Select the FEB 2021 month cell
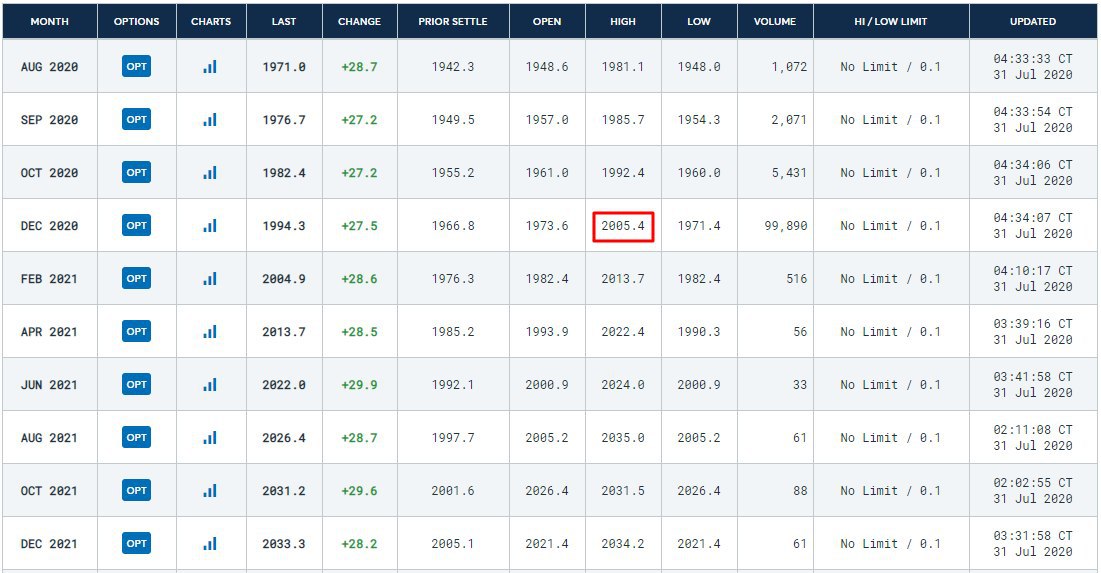The height and width of the screenshot is (573, 1101). coord(49,279)
